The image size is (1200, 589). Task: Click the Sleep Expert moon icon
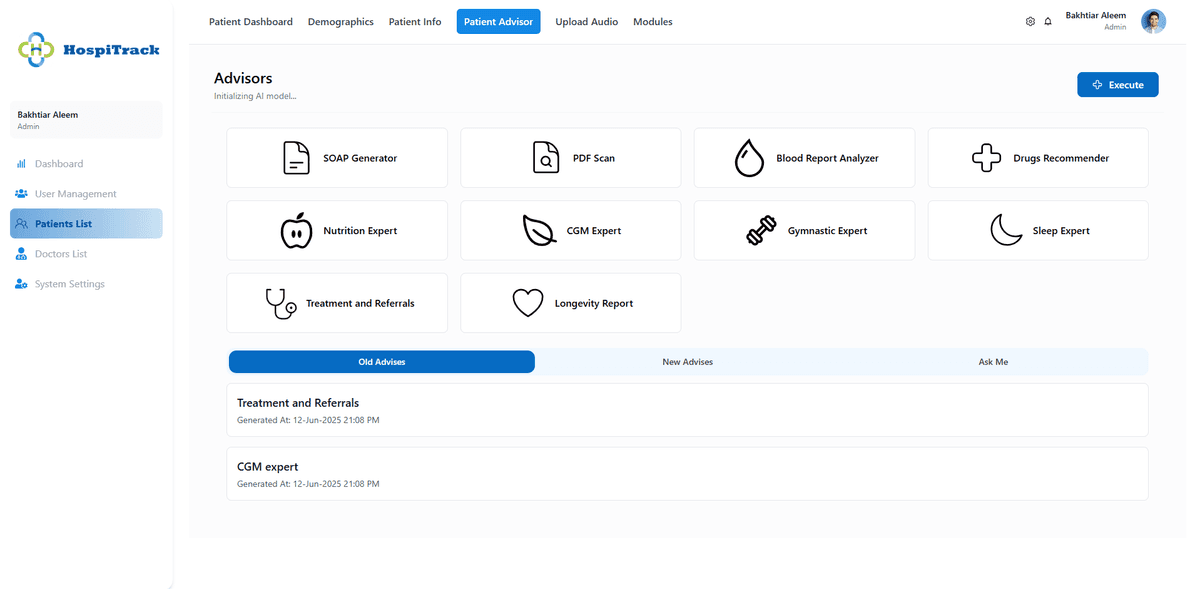point(1006,231)
